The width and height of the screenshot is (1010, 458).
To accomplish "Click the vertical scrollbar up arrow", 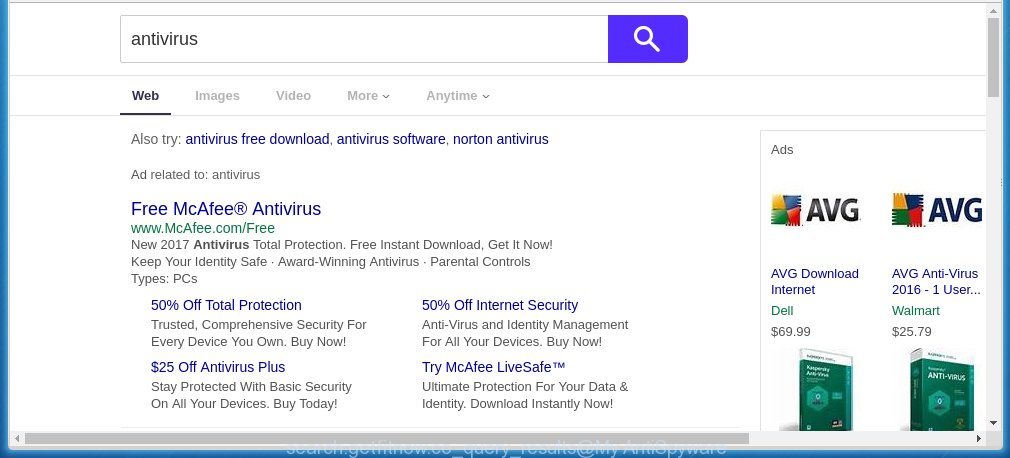I will [x=993, y=10].
